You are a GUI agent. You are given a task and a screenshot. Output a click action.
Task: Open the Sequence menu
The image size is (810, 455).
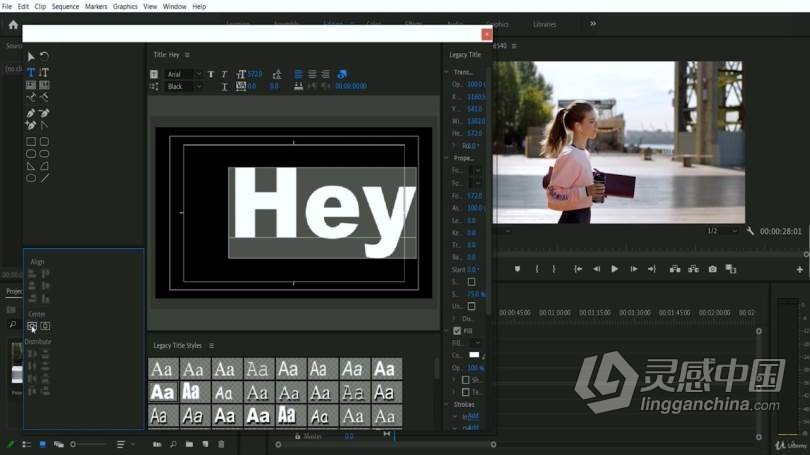66,7
